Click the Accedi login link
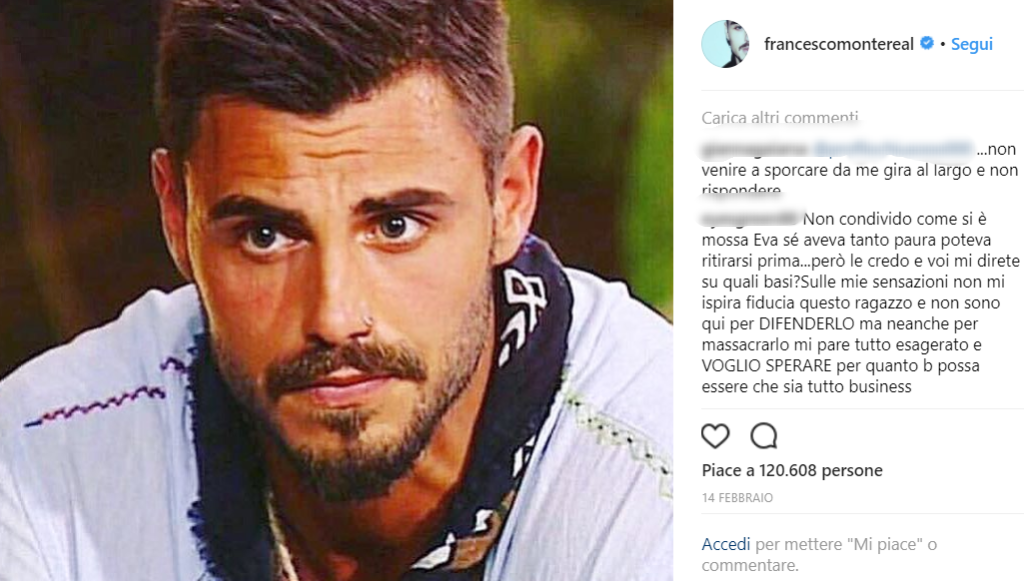1024x581 pixels. [726, 544]
